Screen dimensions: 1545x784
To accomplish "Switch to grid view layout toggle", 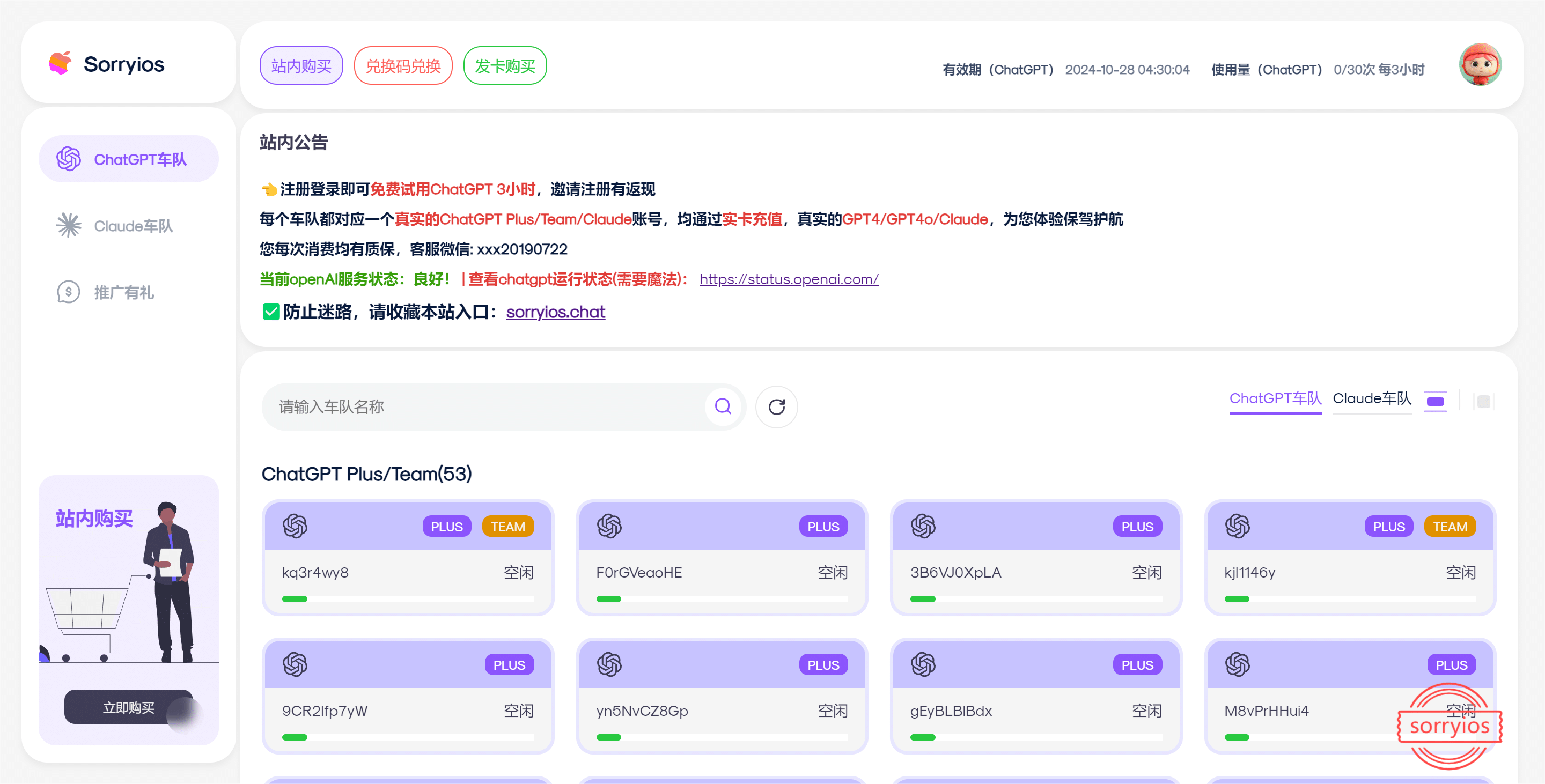I will click(1483, 401).
